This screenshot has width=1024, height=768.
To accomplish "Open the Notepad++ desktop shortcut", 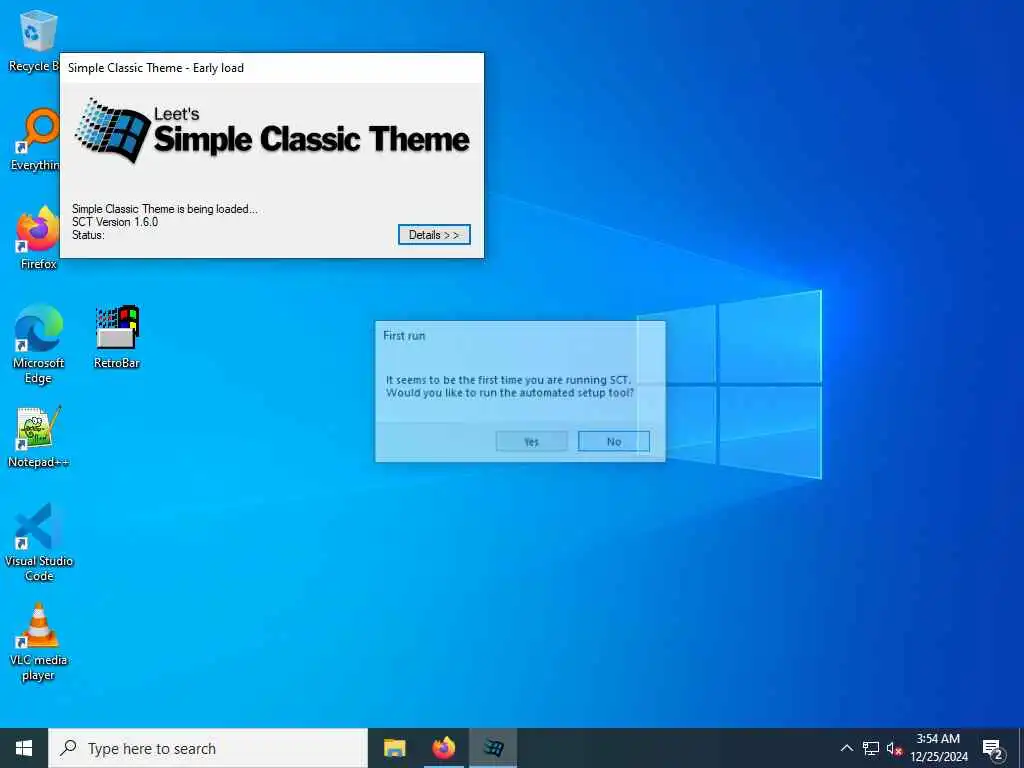I will 38,436.
